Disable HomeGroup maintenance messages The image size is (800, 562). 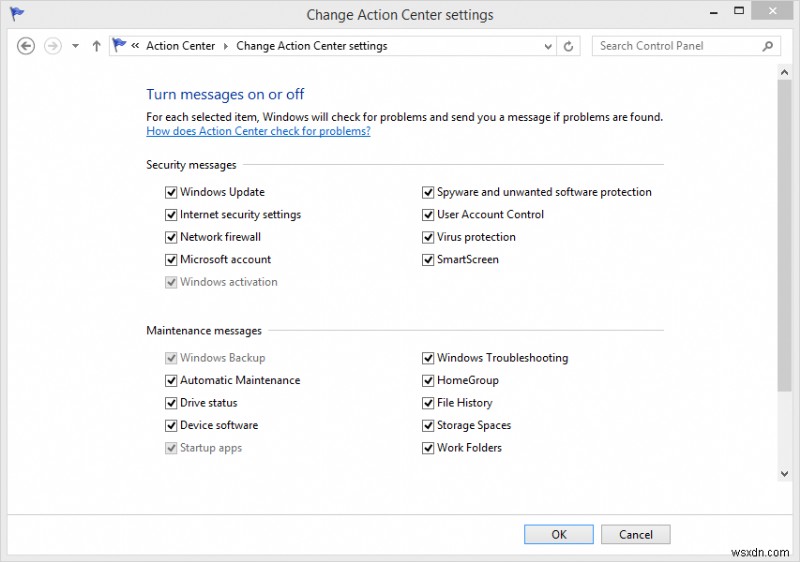[x=428, y=380]
